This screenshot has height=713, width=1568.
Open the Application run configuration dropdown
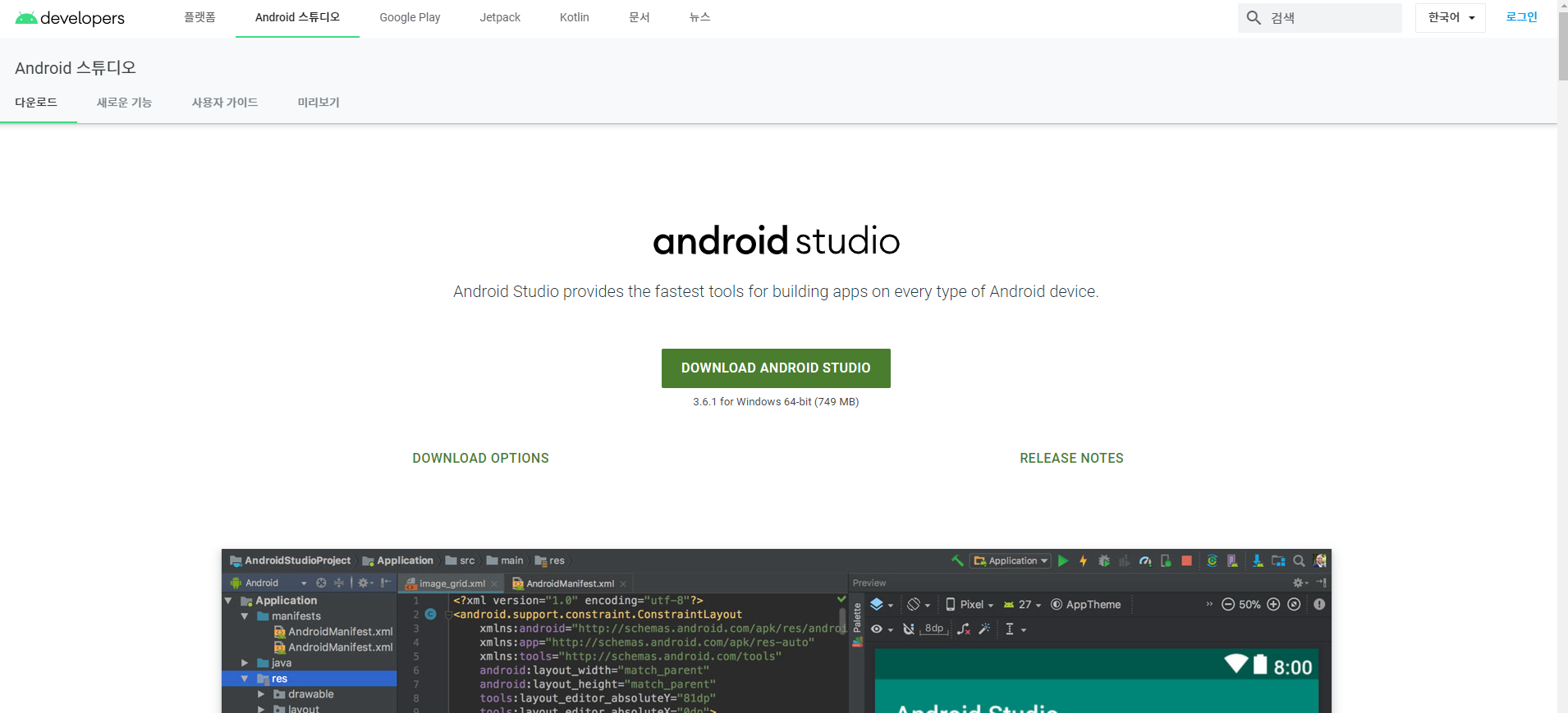(x=1011, y=560)
